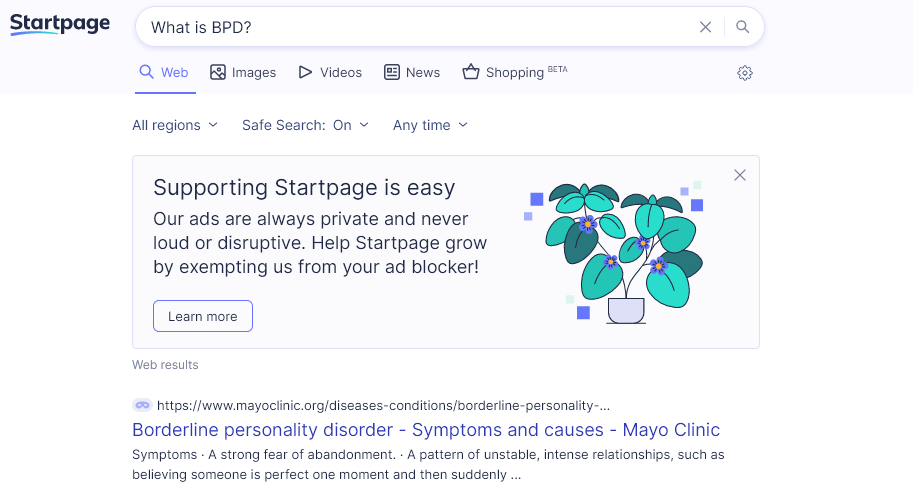Click the mayoclinic.org result URL
The height and width of the screenshot is (496, 913).
(x=383, y=405)
